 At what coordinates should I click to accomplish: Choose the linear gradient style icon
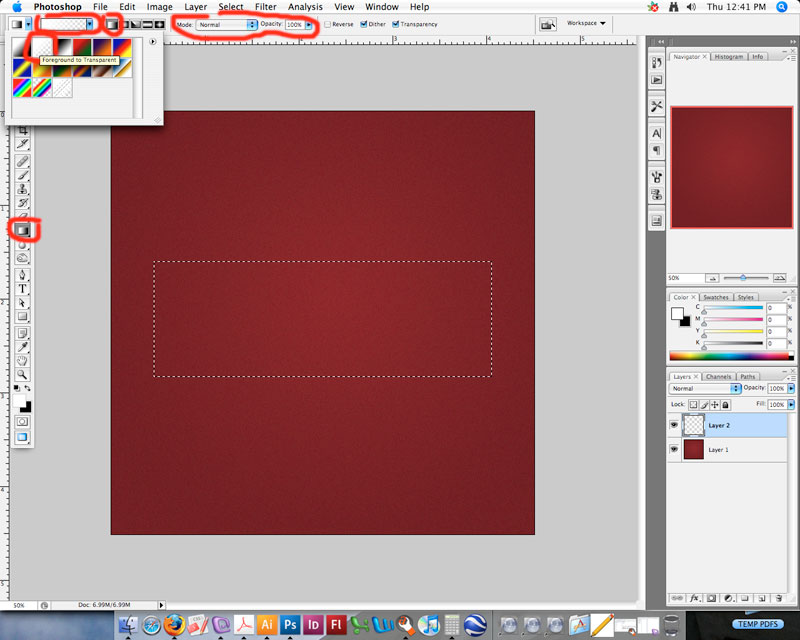113,23
